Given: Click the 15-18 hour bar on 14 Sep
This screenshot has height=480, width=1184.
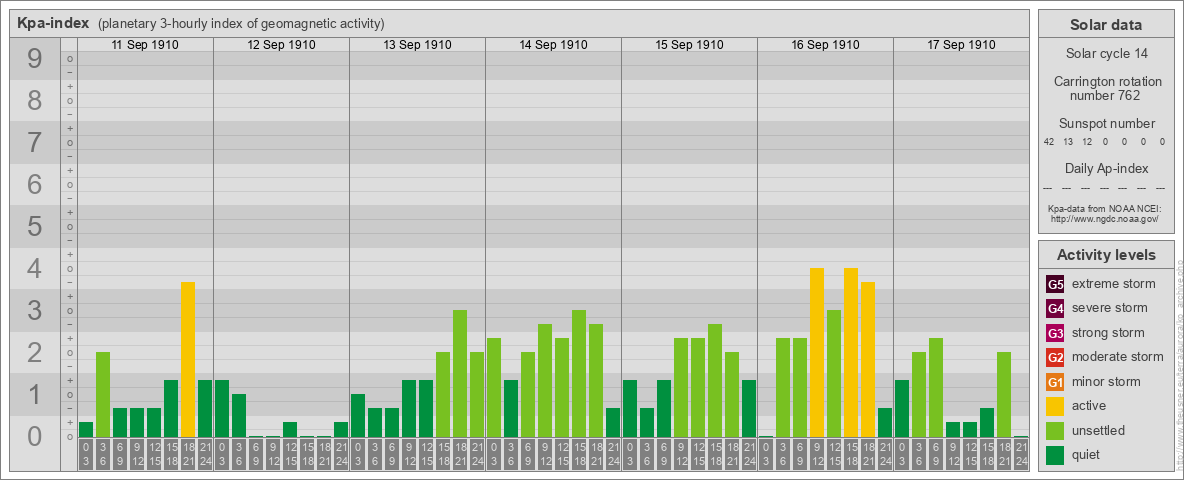Looking at the screenshot, I should click(578, 374).
